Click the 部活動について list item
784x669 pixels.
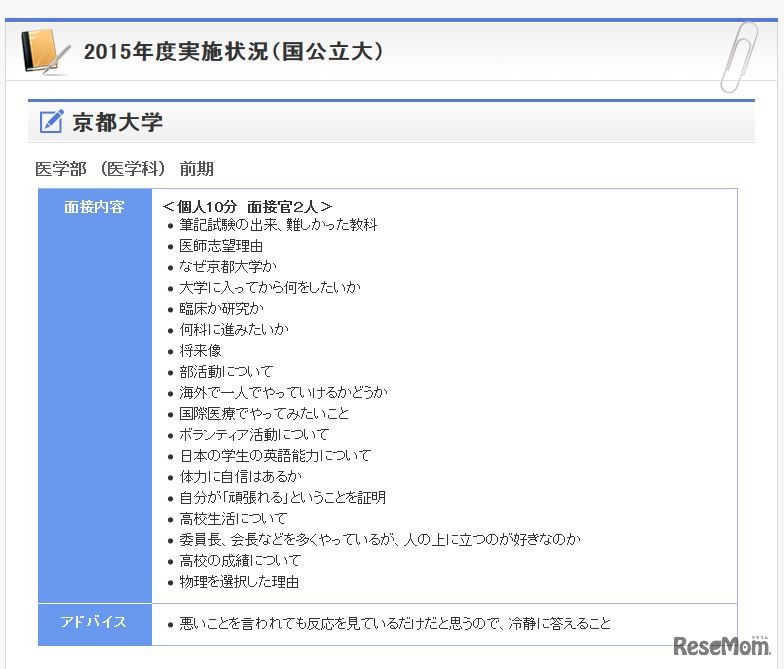[226, 372]
